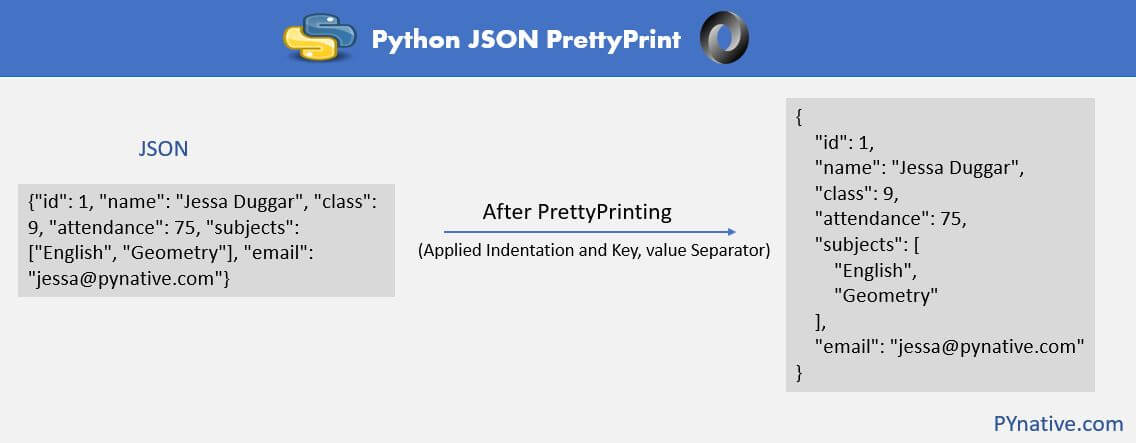Image resolution: width=1136 pixels, height=443 pixels.
Task: Click the Applied Indentation caption text
Action: click(x=594, y=251)
